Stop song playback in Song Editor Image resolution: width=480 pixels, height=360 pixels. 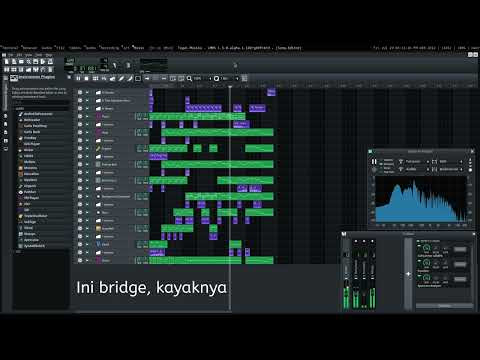pyautogui.click(x=87, y=79)
